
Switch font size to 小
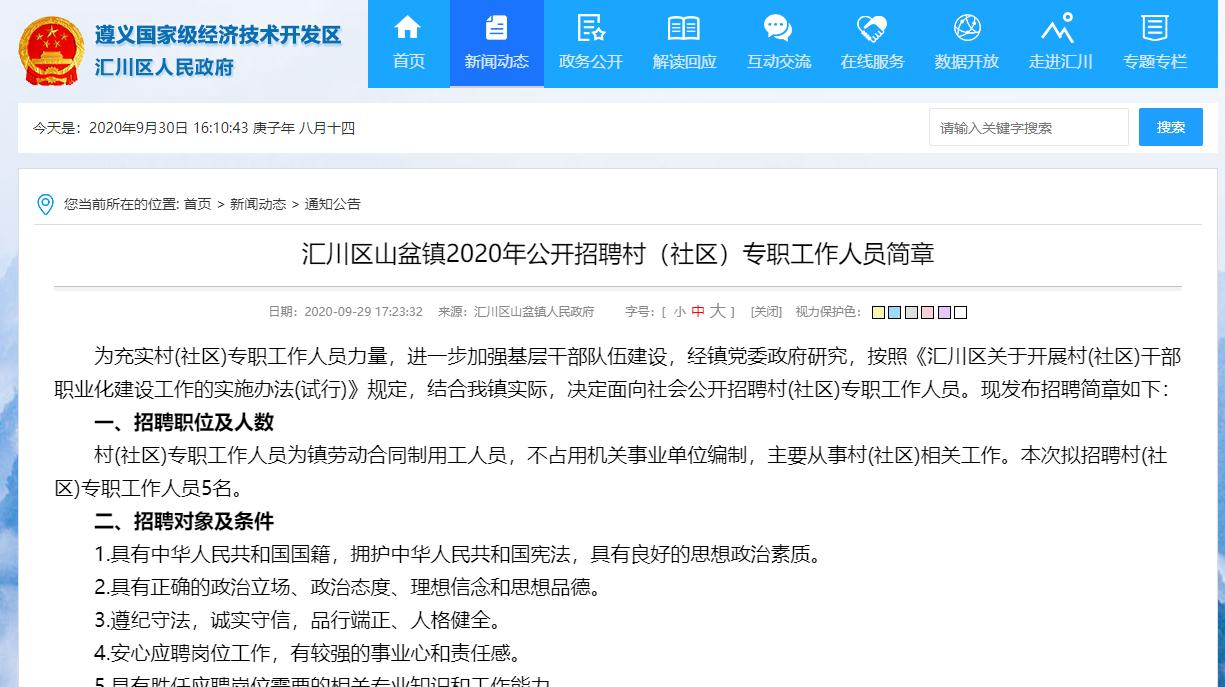[x=678, y=311]
